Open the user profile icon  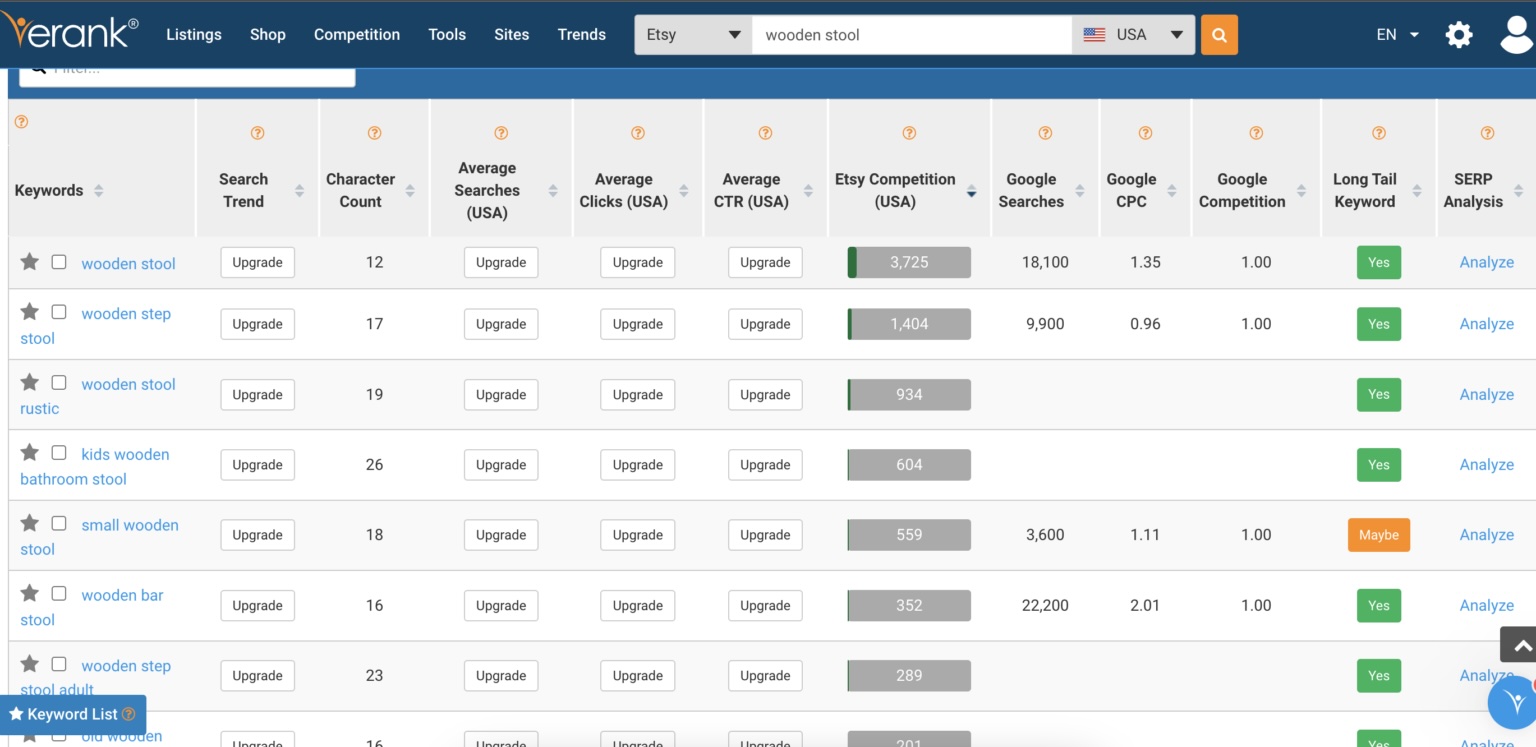click(x=1518, y=34)
